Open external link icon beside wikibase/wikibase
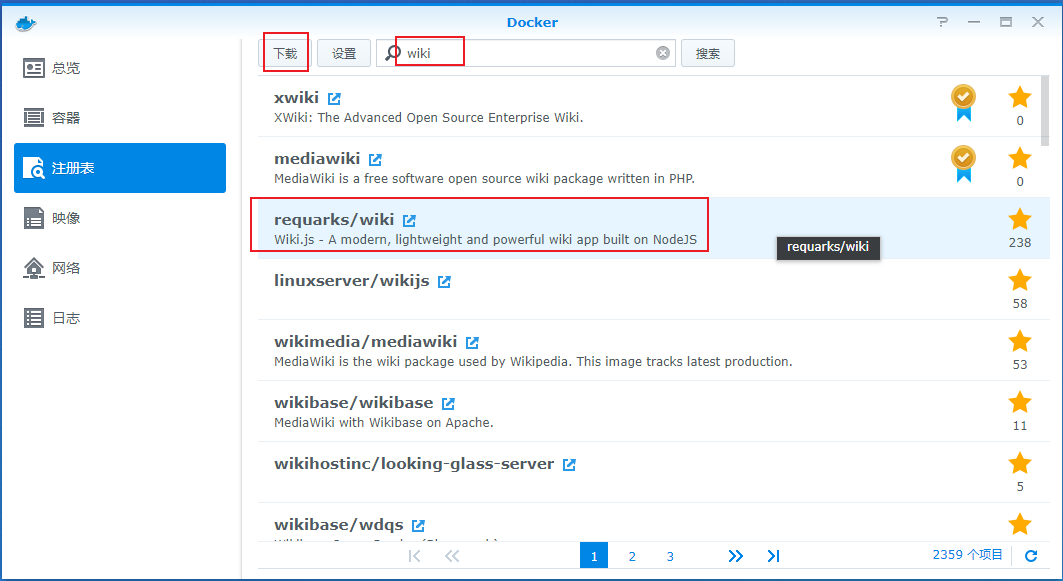Screen dimensions: 1063x581 pyautogui.click(x=448, y=404)
